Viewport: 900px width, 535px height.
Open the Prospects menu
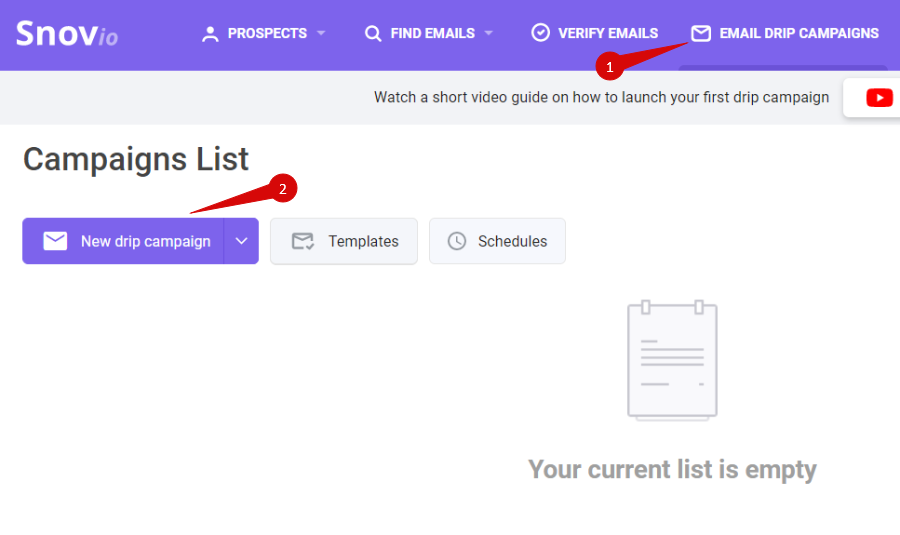click(x=263, y=33)
